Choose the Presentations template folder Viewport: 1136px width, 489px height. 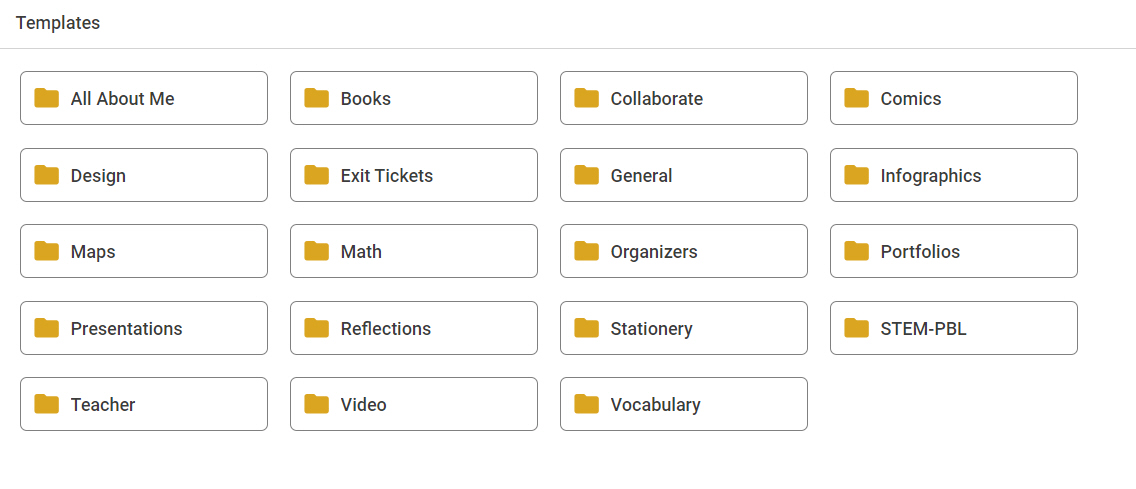point(144,328)
